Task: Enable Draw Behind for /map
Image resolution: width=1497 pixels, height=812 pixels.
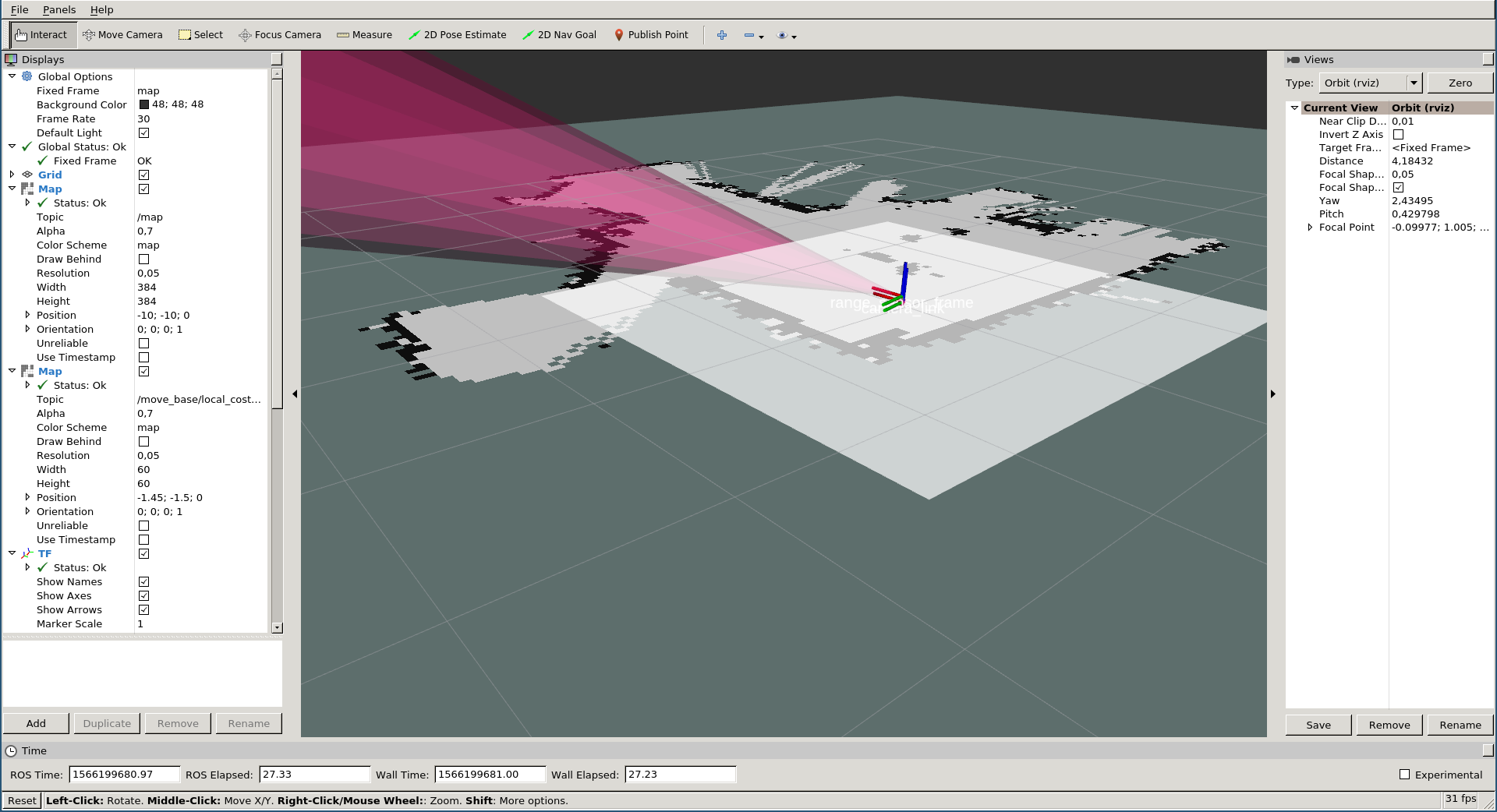Action: (x=143, y=259)
